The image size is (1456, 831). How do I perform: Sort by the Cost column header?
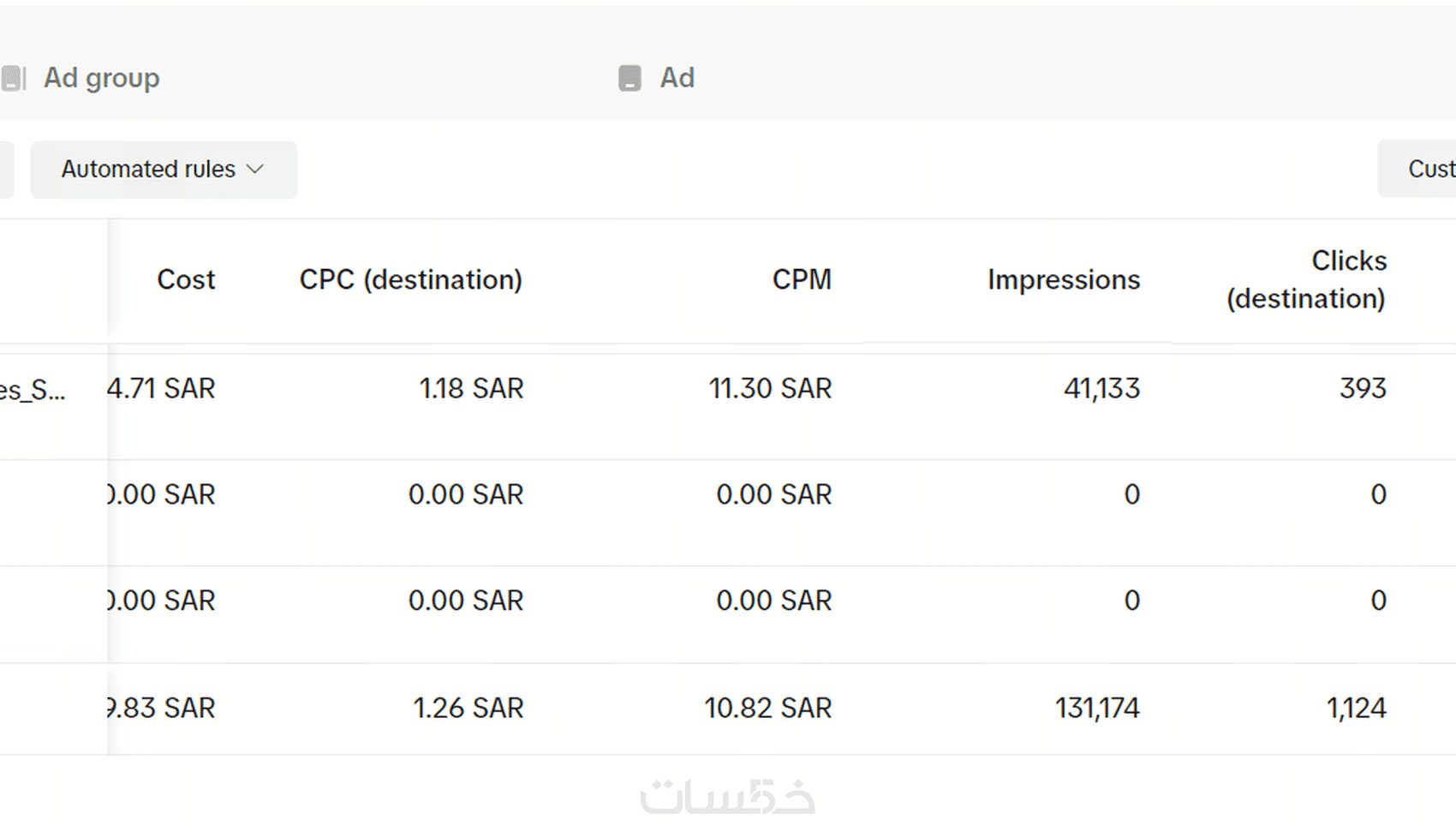point(186,280)
